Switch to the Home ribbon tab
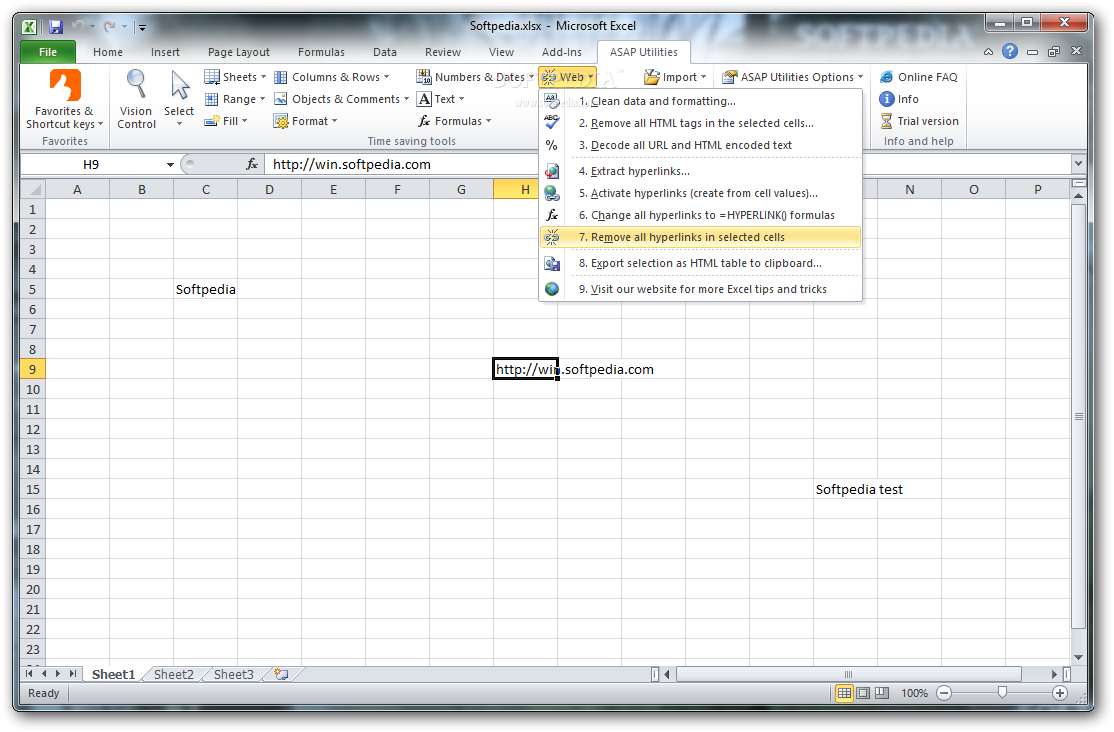The image size is (1114, 732). click(108, 52)
